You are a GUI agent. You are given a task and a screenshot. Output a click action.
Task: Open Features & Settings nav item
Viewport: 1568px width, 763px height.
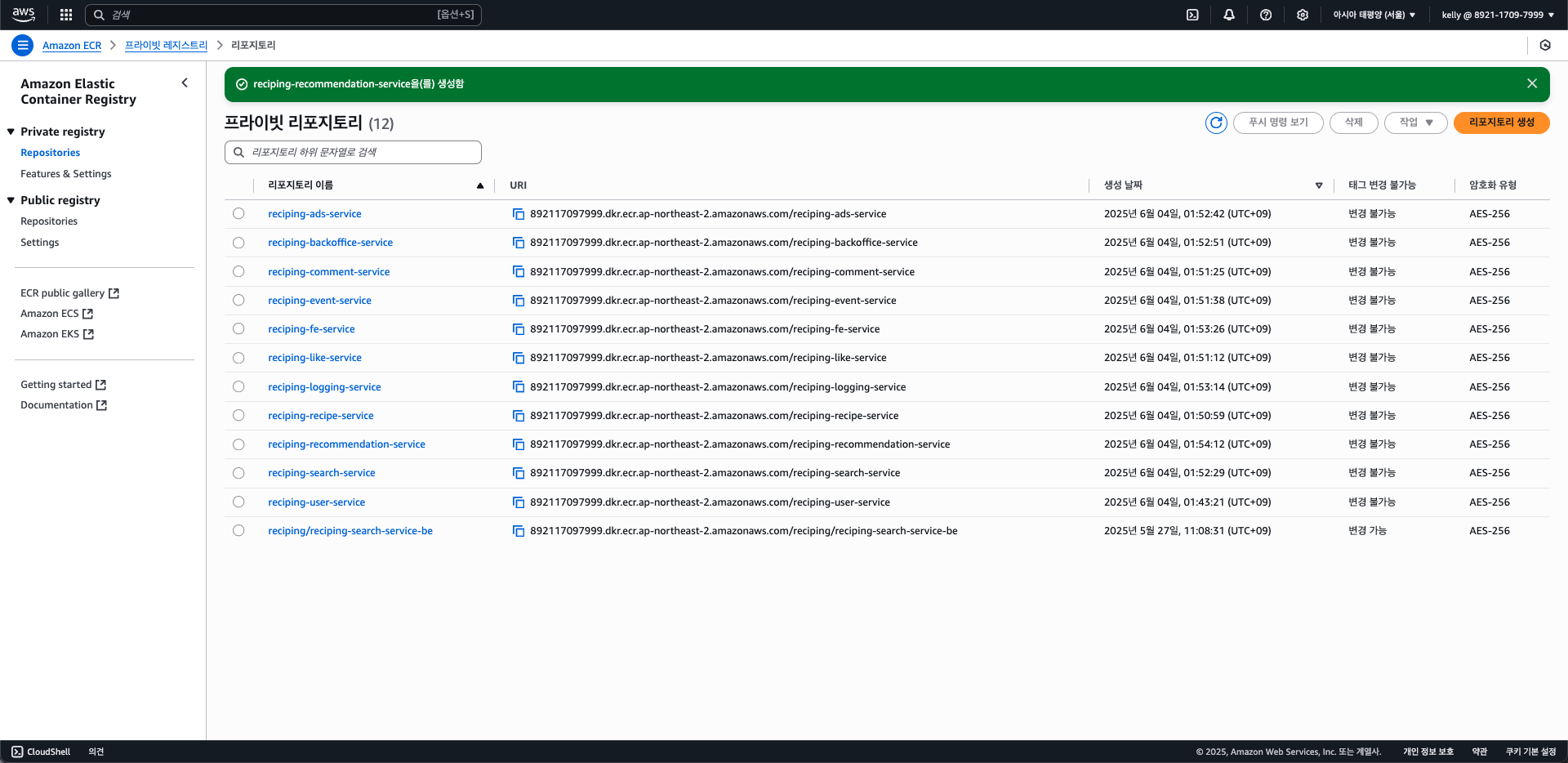66,174
